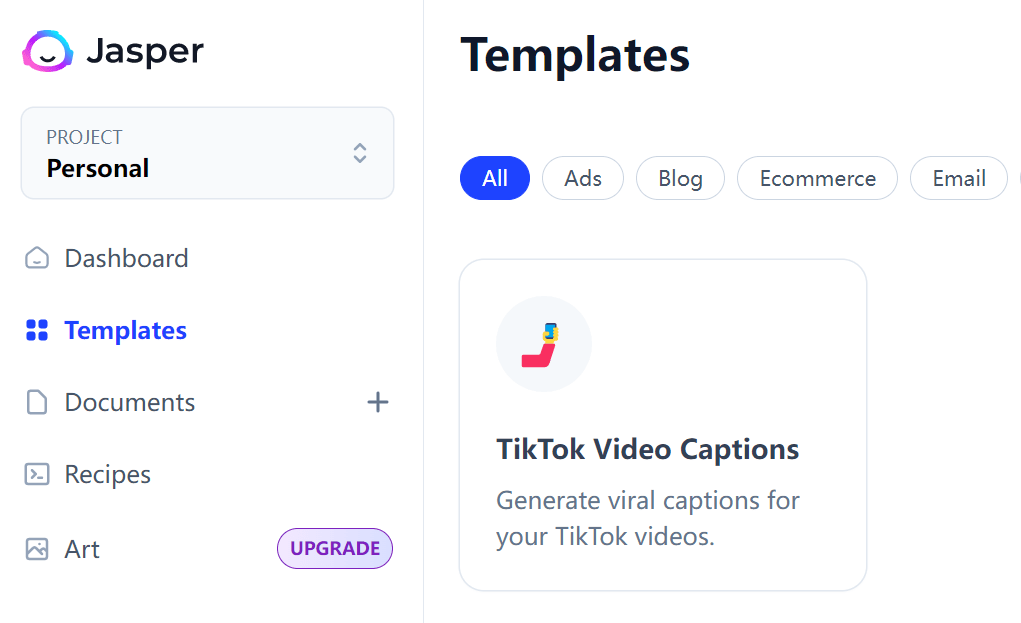This screenshot has width=1021, height=623.
Task: Click the Documents page icon
Action: [36, 402]
